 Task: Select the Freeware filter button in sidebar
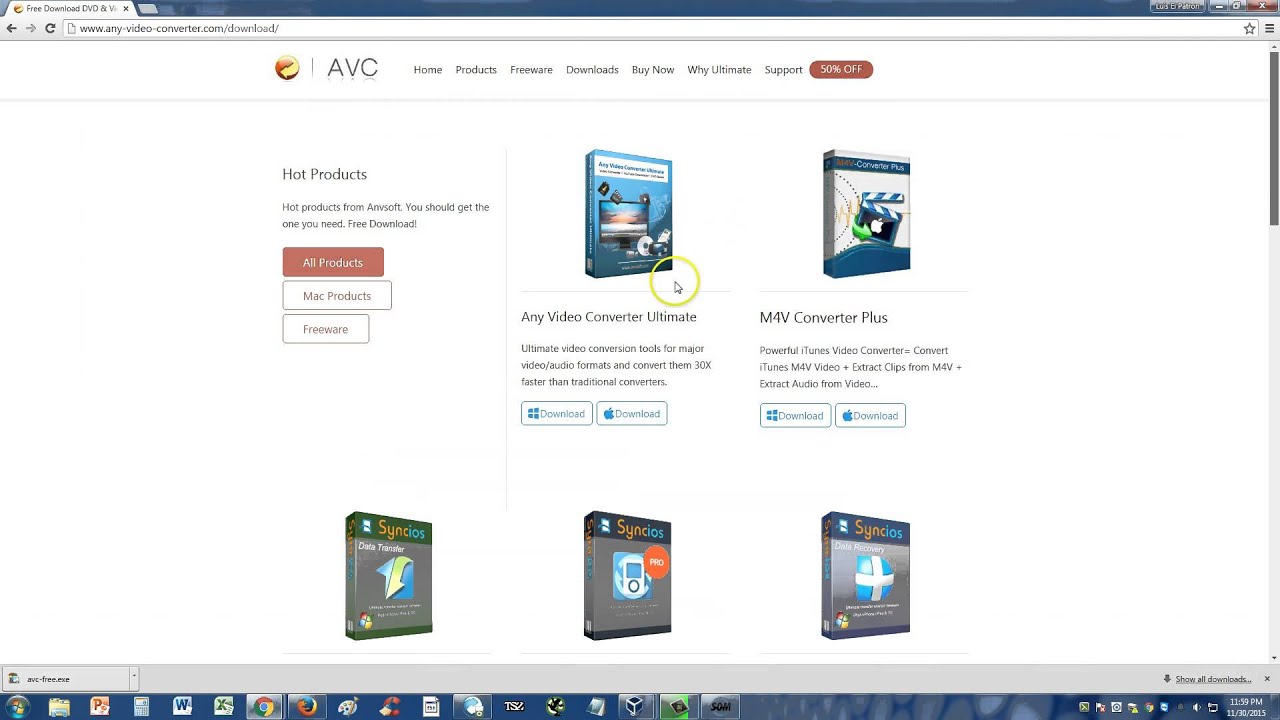click(325, 329)
